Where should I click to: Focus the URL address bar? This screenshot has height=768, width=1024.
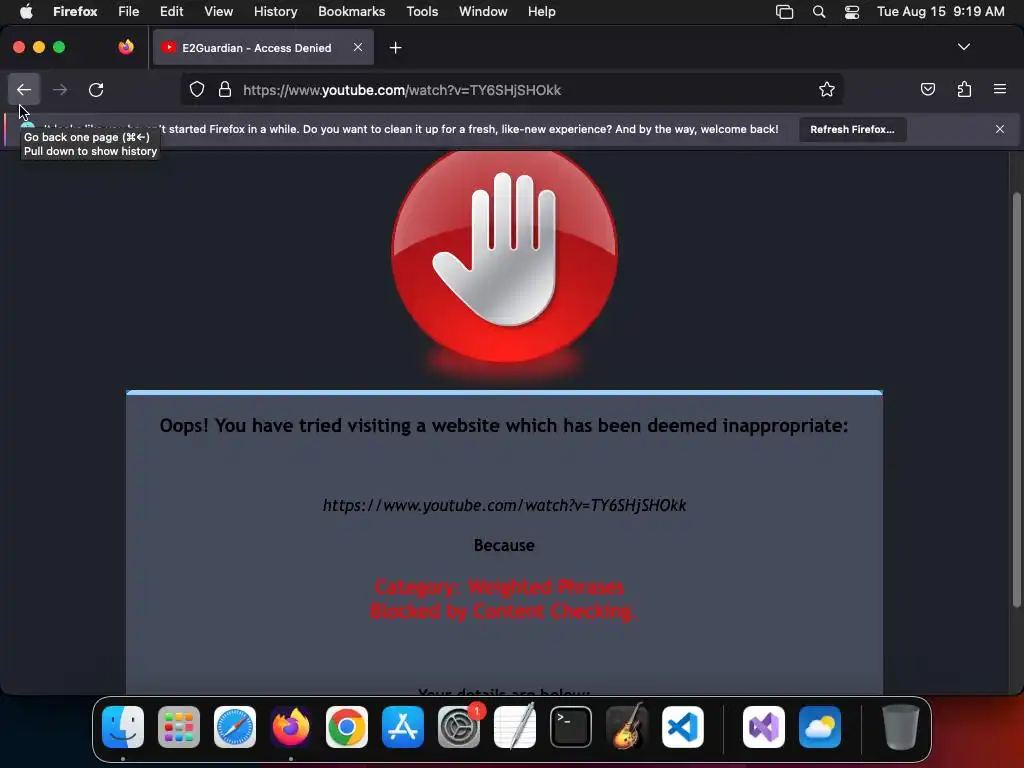pos(511,89)
